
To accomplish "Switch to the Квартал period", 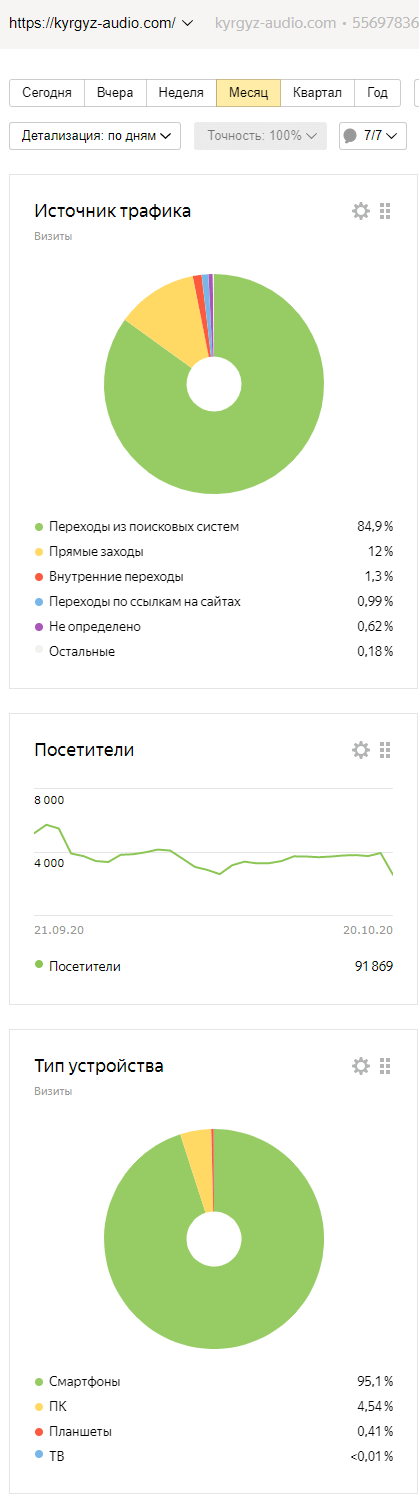I will tap(317, 93).
